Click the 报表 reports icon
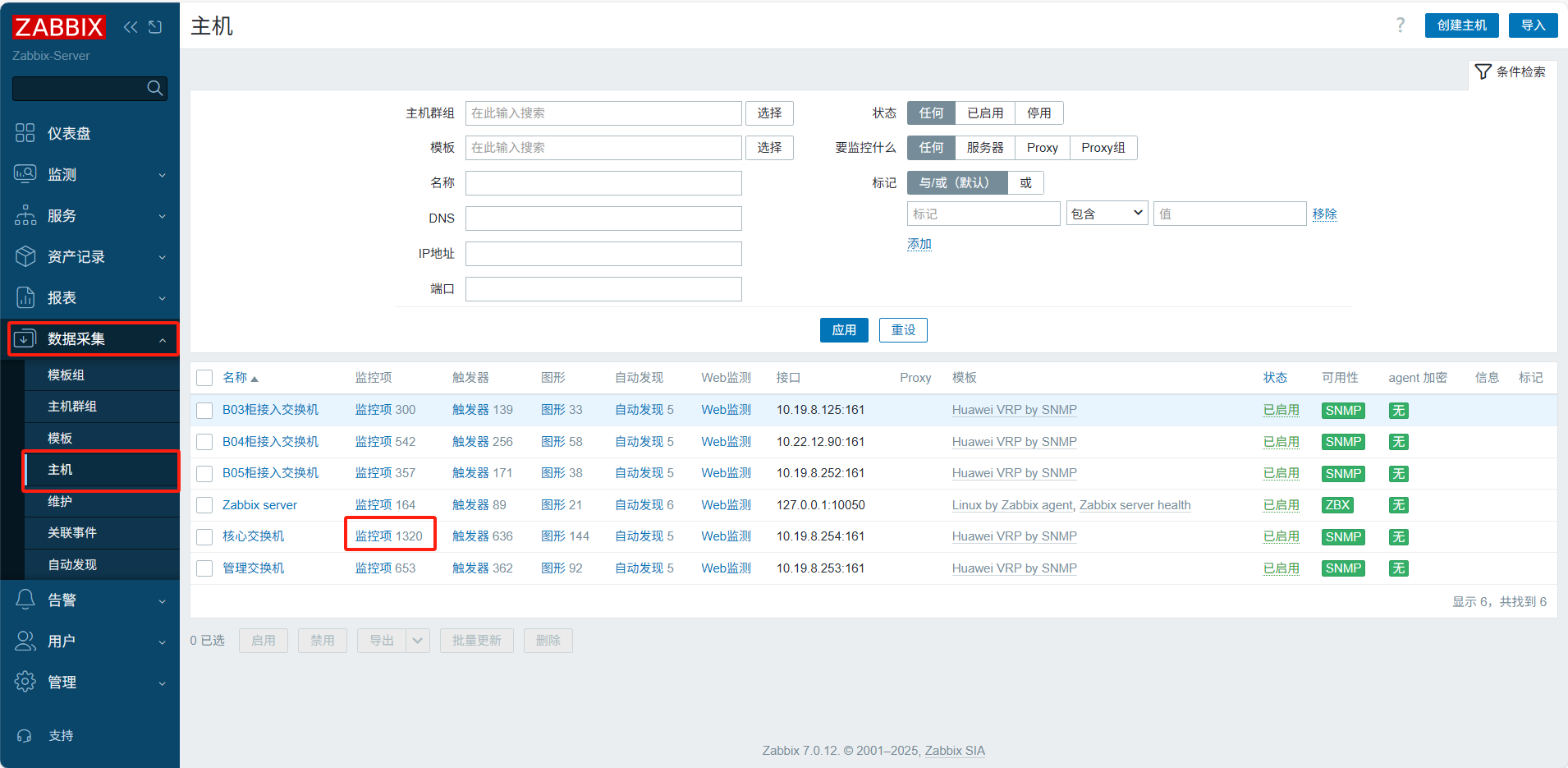The image size is (1568, 768). click(x=25, y=297)
